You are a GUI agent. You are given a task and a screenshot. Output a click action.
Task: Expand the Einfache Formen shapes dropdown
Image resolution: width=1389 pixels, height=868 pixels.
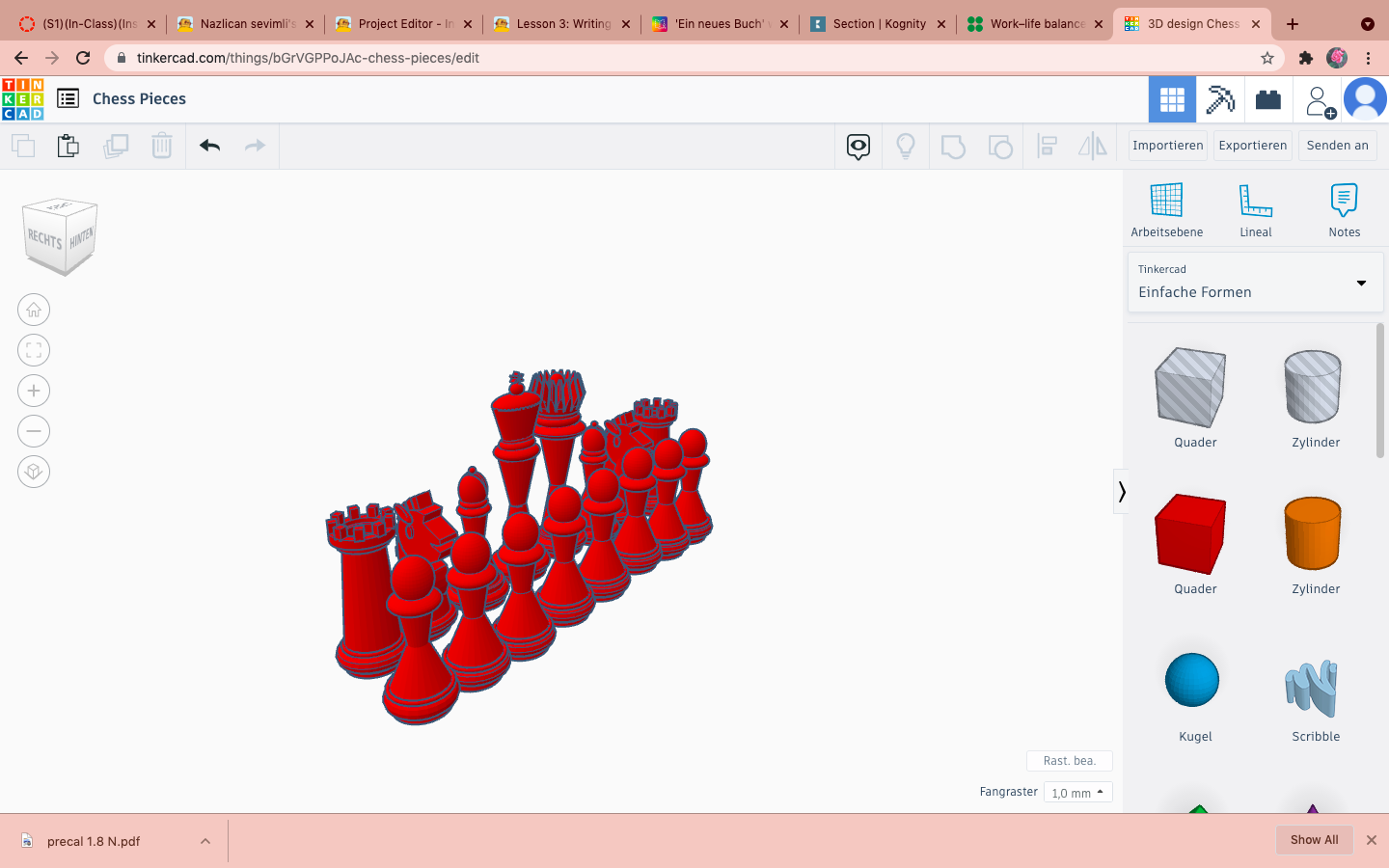pyautogui.click(x=1255, y=283)
